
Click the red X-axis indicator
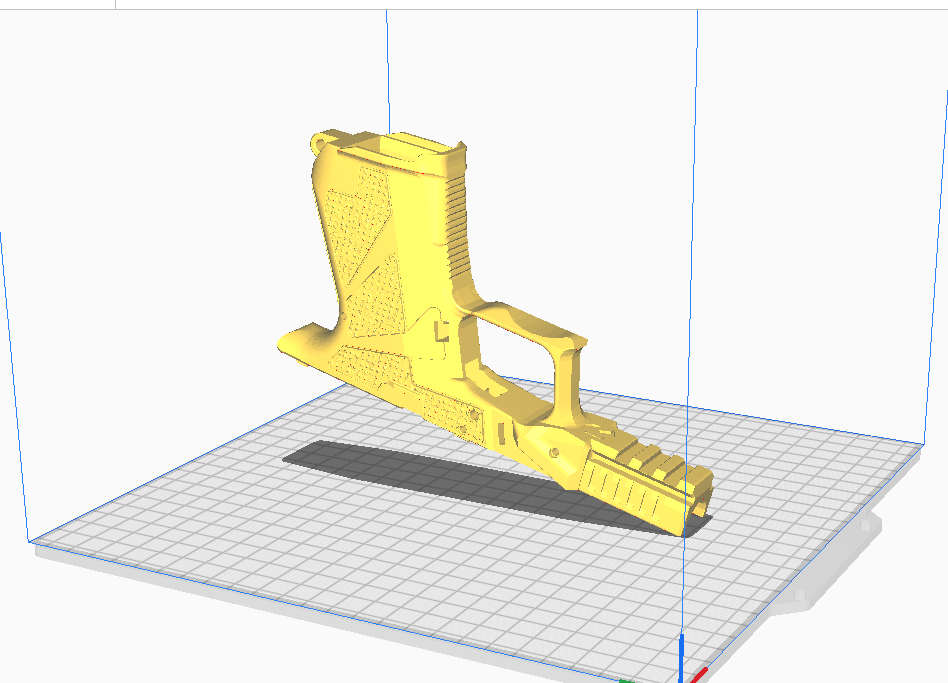pos(702,673)
